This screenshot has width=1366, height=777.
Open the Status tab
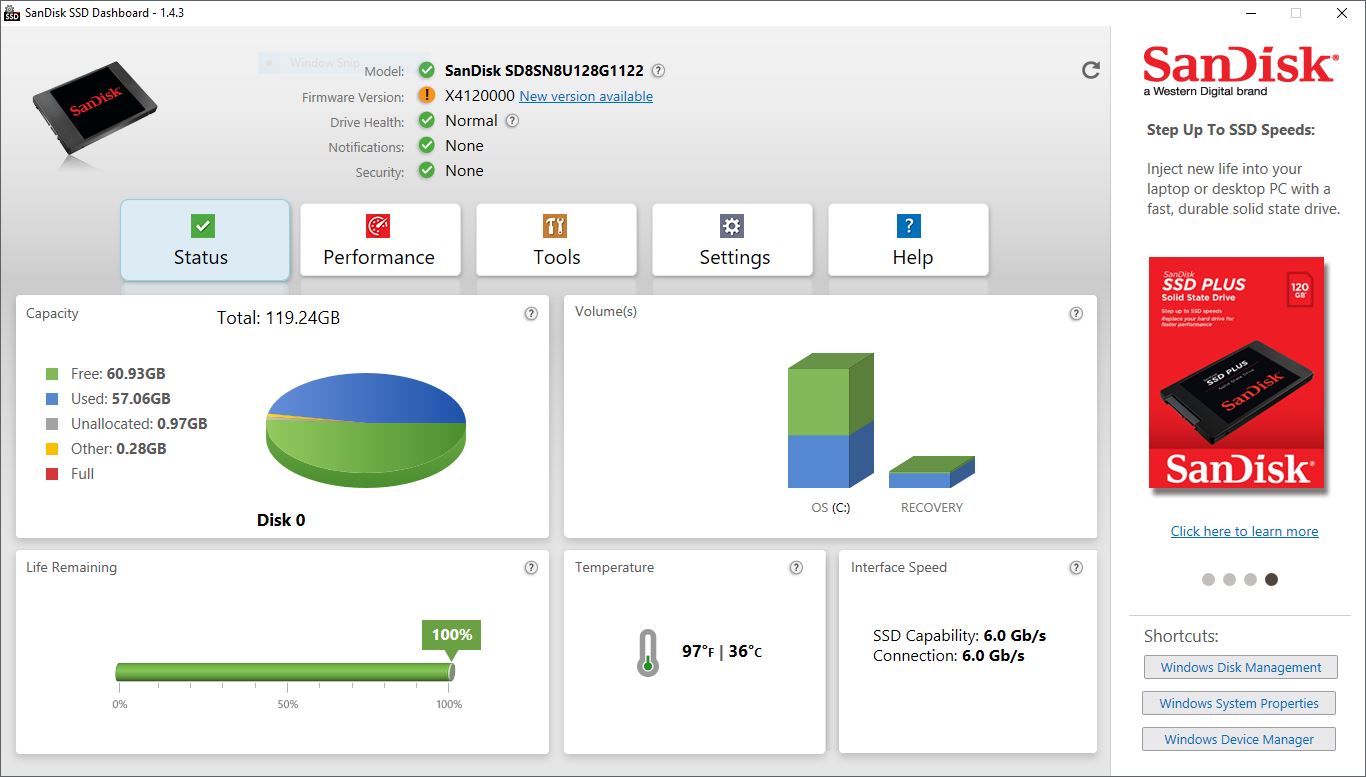(x=205, y=240)
